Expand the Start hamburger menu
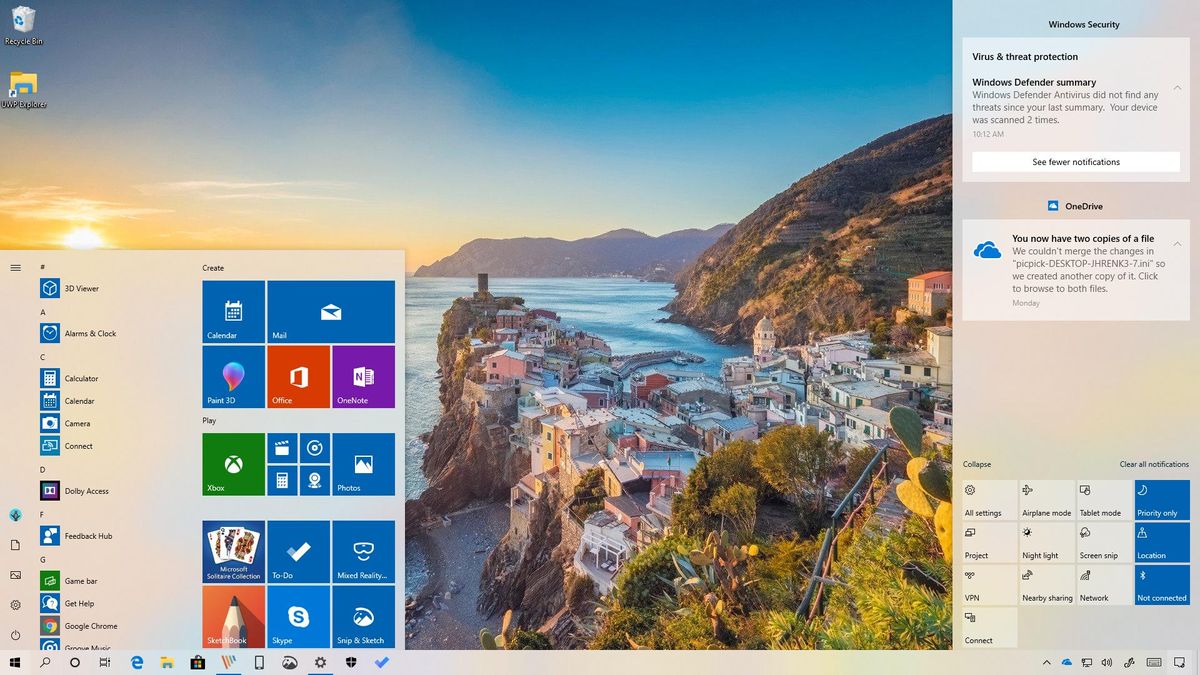Screen dimensions: 1200x675 (15, 267)
